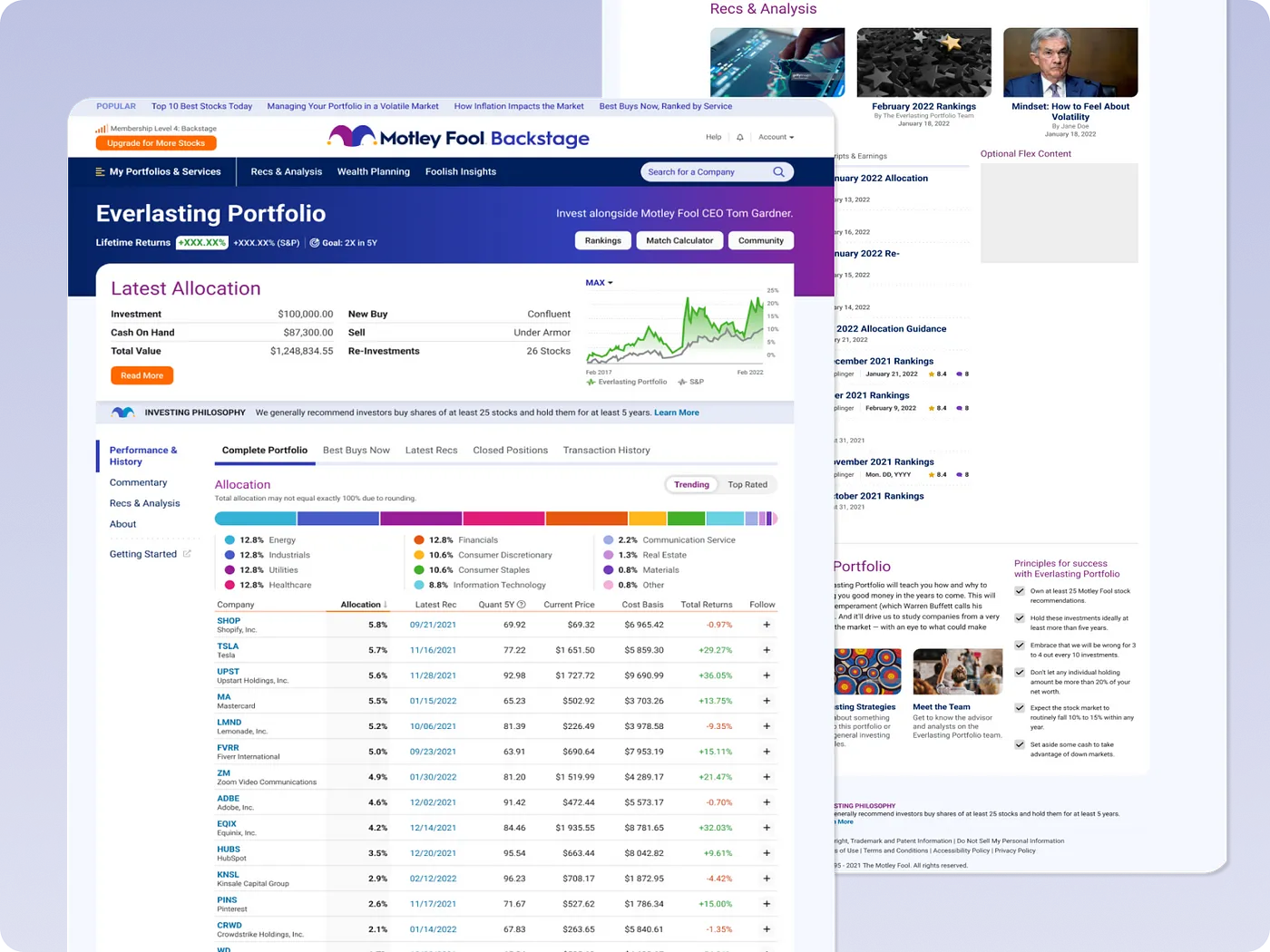Click the Motley Fool jester cap logo
Screen dimensions: 1270x952
[351, 137]
